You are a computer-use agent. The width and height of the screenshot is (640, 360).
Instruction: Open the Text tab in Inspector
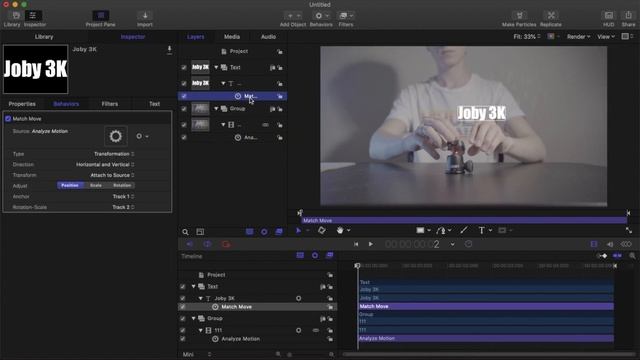point(154,104)
